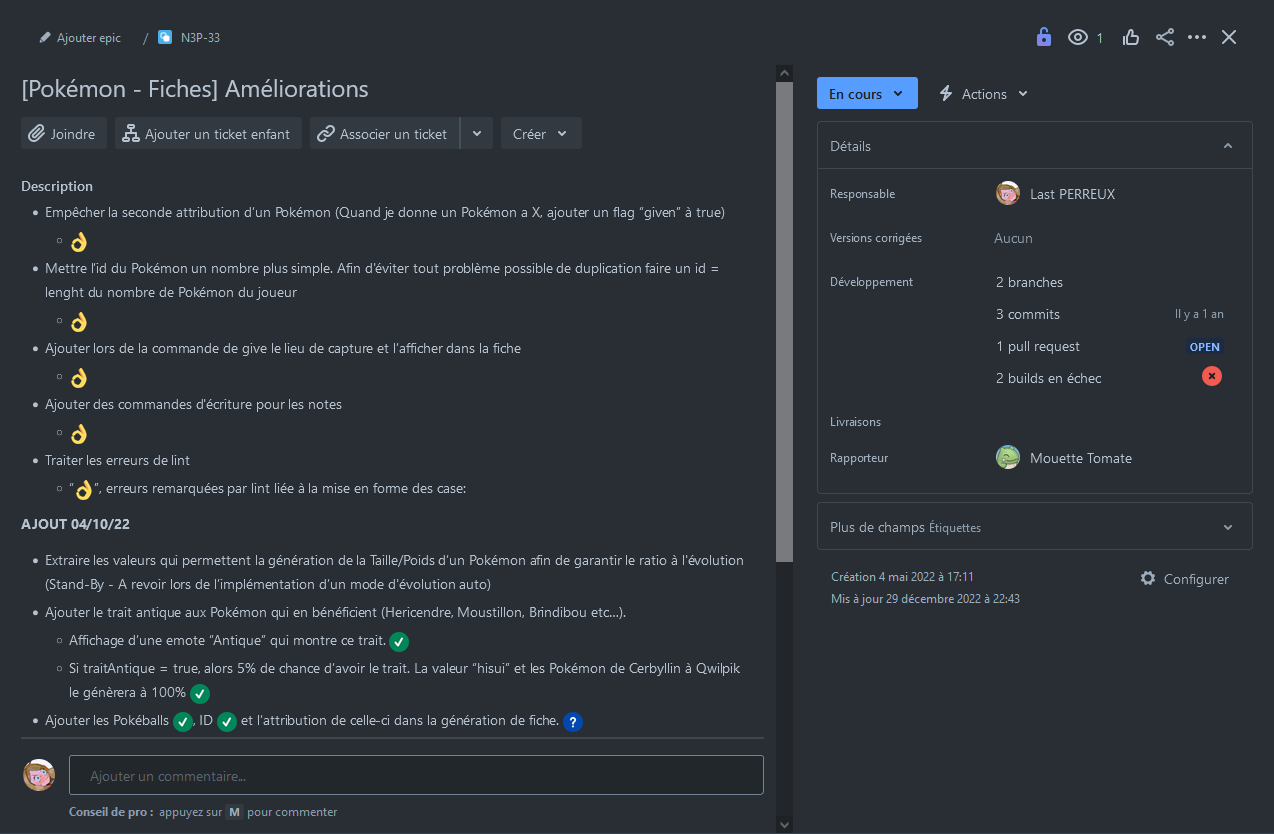Image resolution: width=1274 pixels, height=834 pixels.
Task: Open the Créer dropdown
Action: [541, 133]
